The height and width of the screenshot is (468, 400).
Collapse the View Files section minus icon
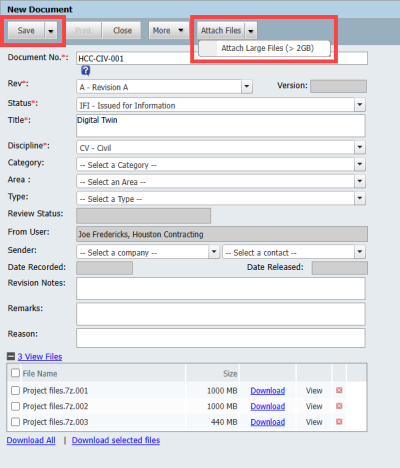click(11, 356)
